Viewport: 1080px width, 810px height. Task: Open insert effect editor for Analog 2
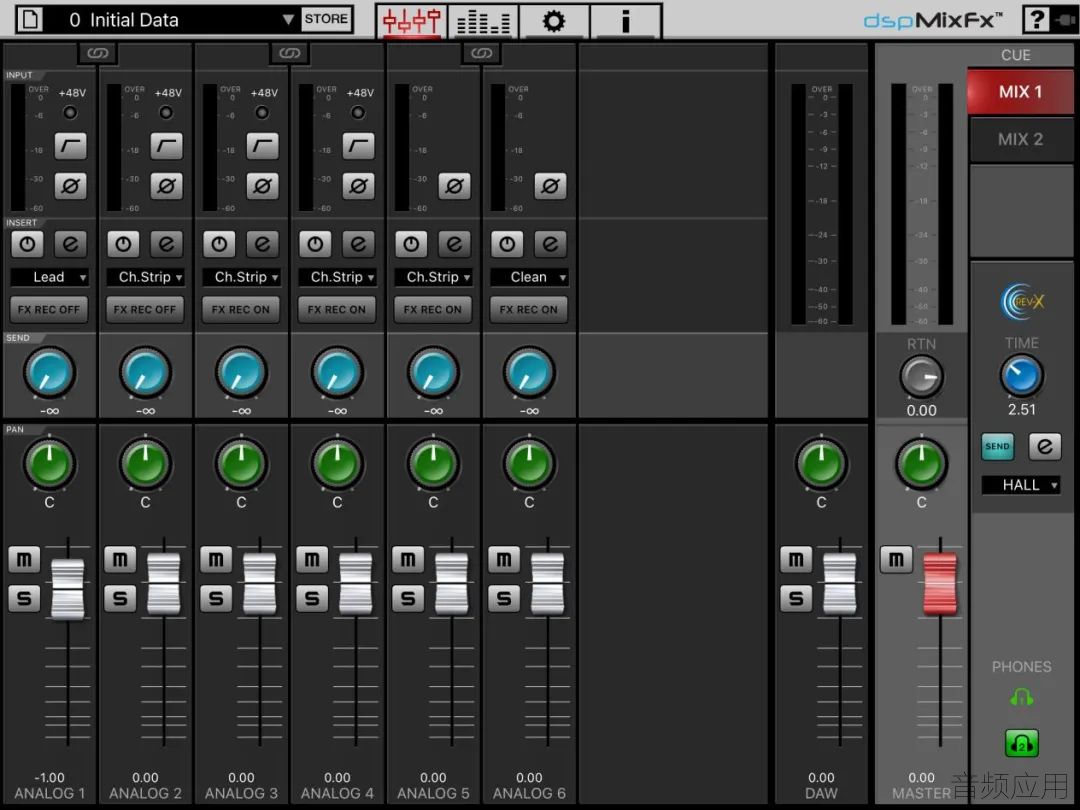[166, 244]
